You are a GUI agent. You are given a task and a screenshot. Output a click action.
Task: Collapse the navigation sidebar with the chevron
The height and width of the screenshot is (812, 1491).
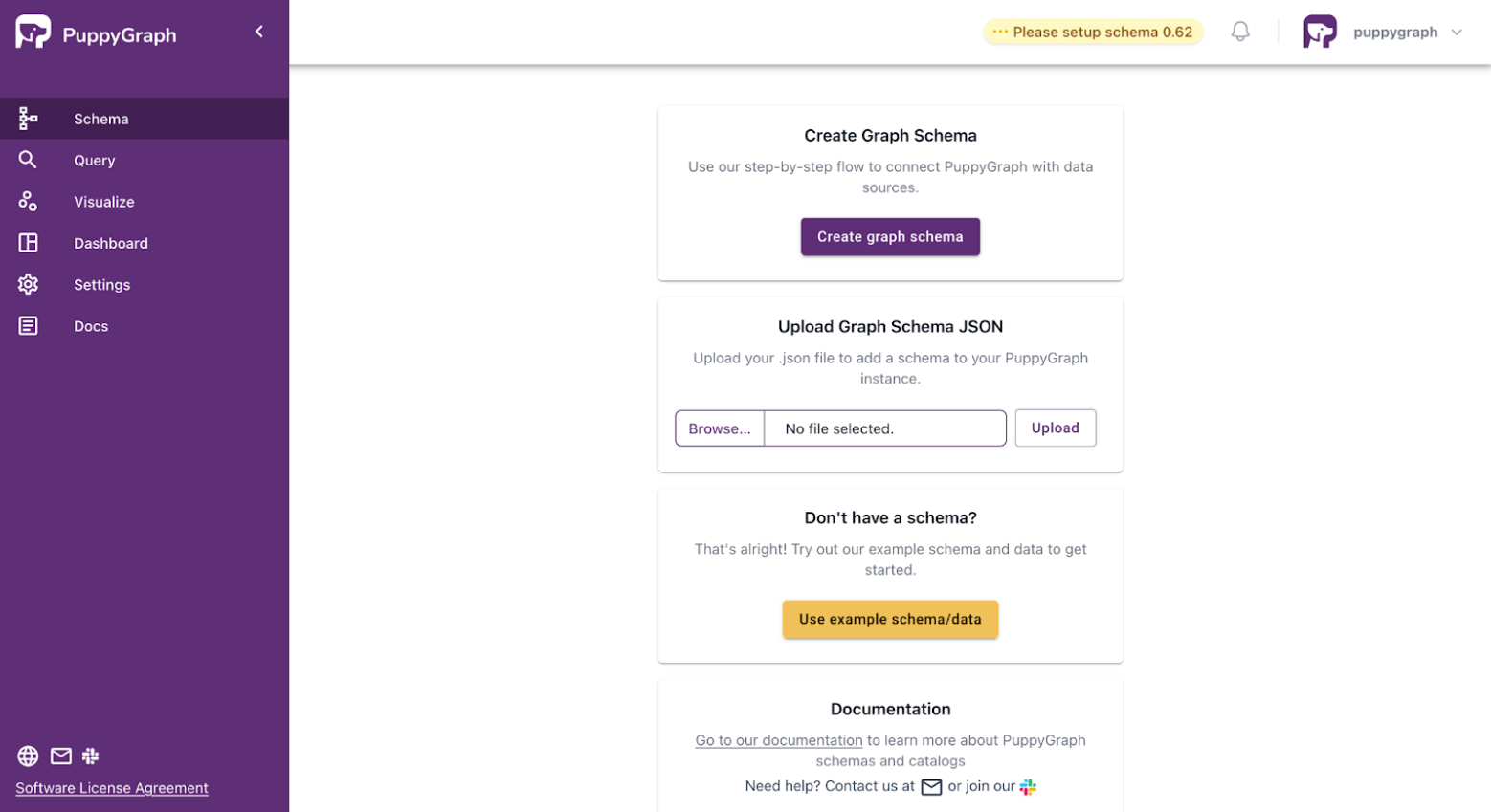[x=258, y=31]
